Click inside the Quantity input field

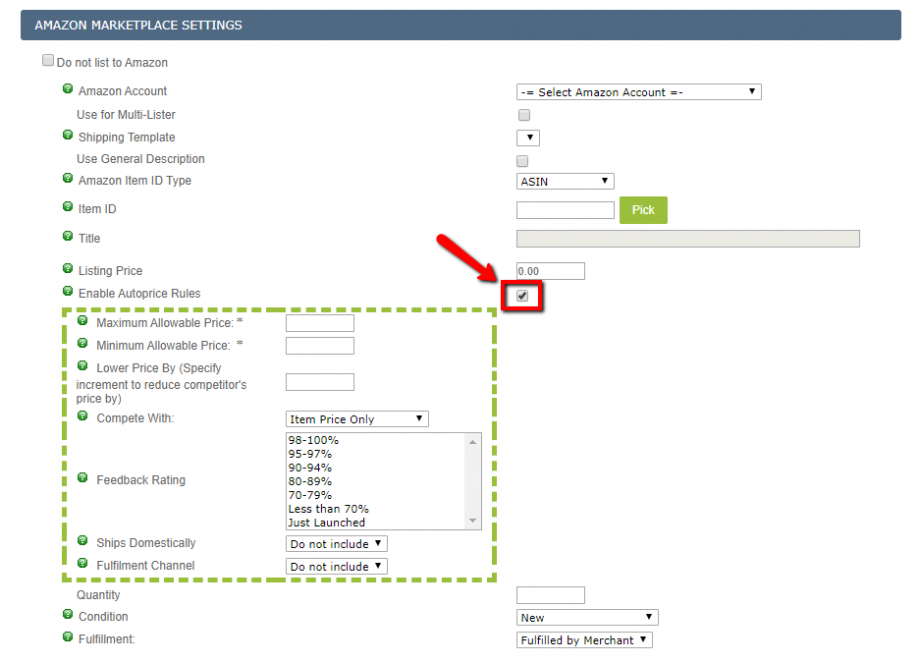[549, 594]
